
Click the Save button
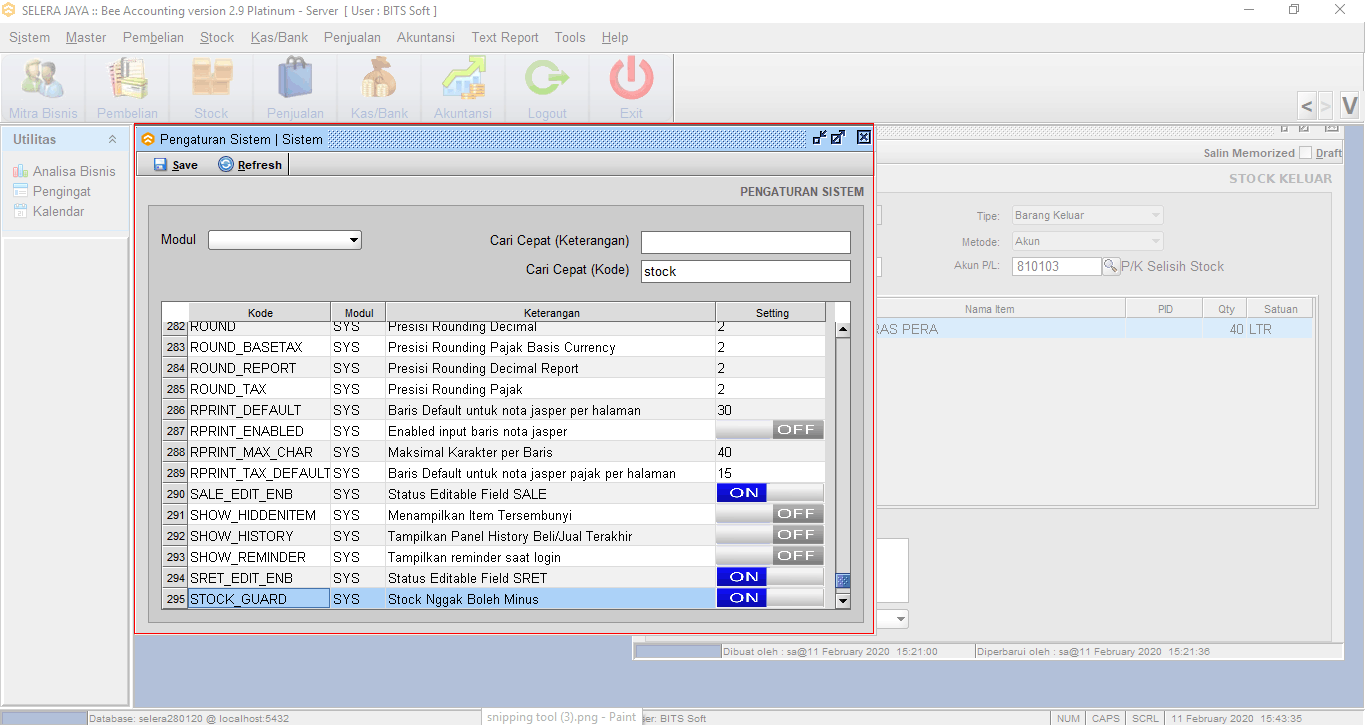pyautogui.click(x=176, y=165)
